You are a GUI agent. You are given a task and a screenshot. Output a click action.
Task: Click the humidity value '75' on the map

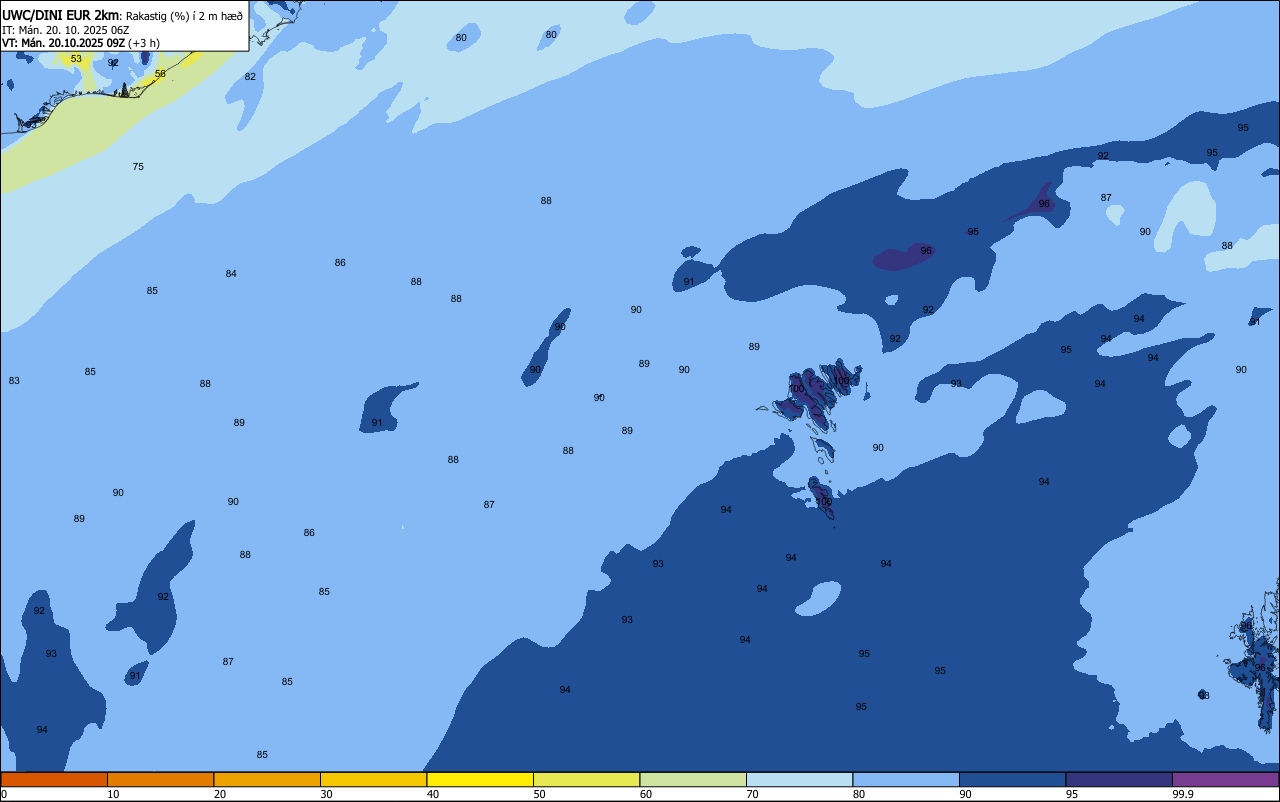click(x=138, y=167)
